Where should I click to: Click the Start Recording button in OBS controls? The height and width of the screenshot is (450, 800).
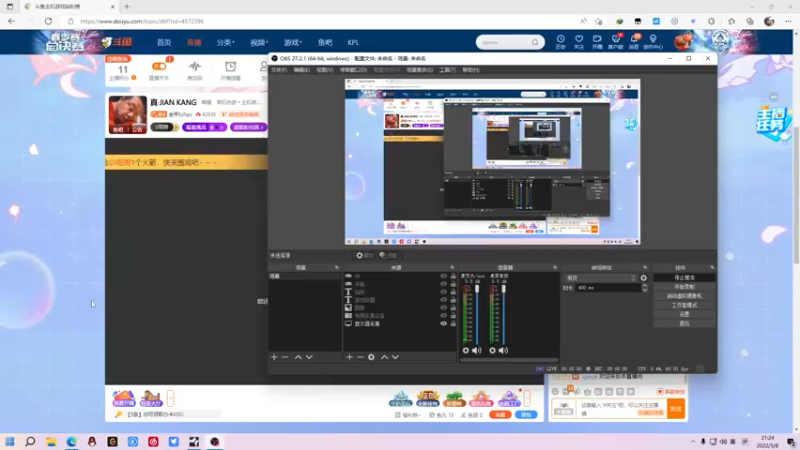pyautogui.click(x=684, y=287)
